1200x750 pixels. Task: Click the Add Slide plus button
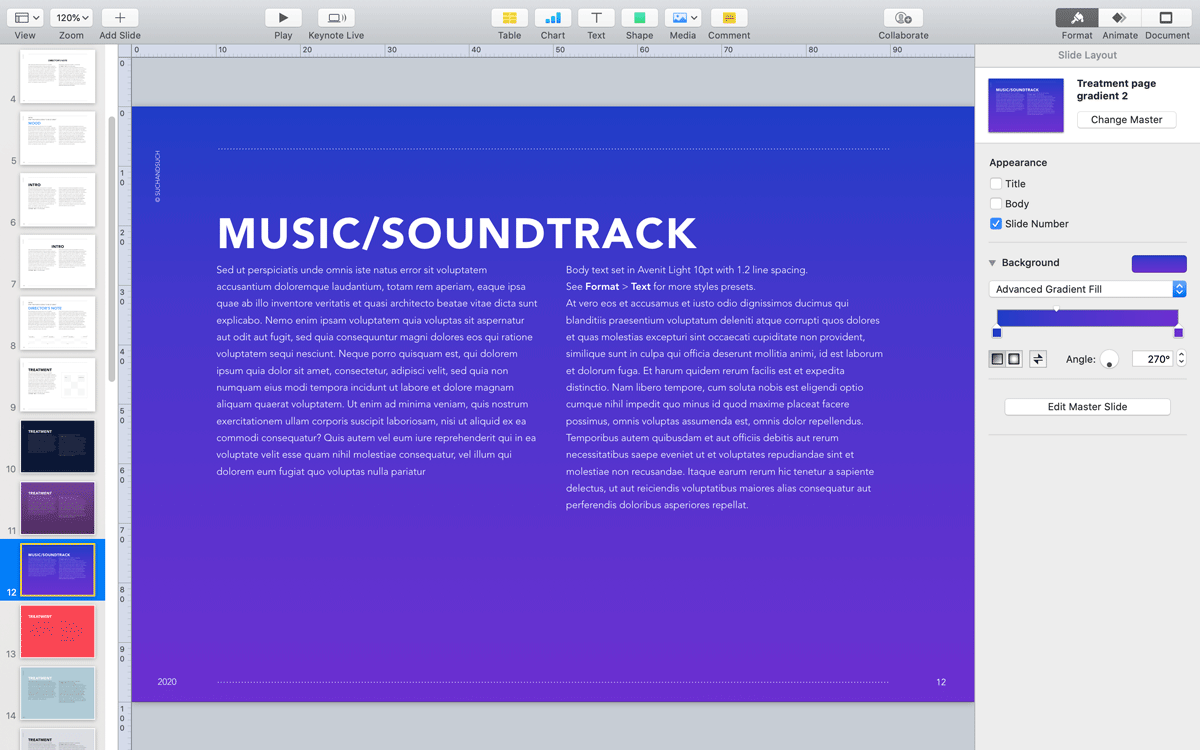(x=120, y=18)
